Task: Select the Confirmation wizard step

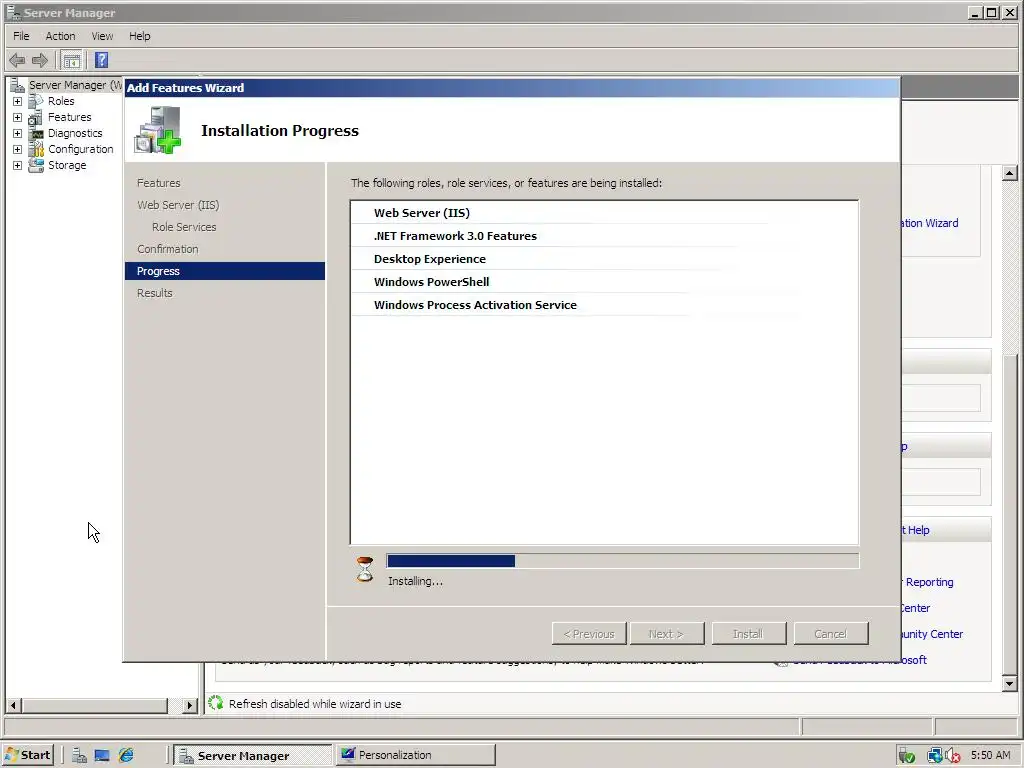Action: [168, 249]
